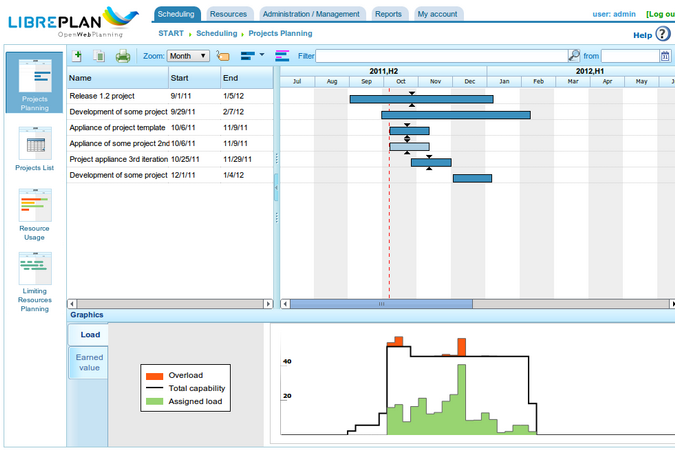
Task: Open the Zoom level Month dropdown
Action: click(x=188, y=56)
